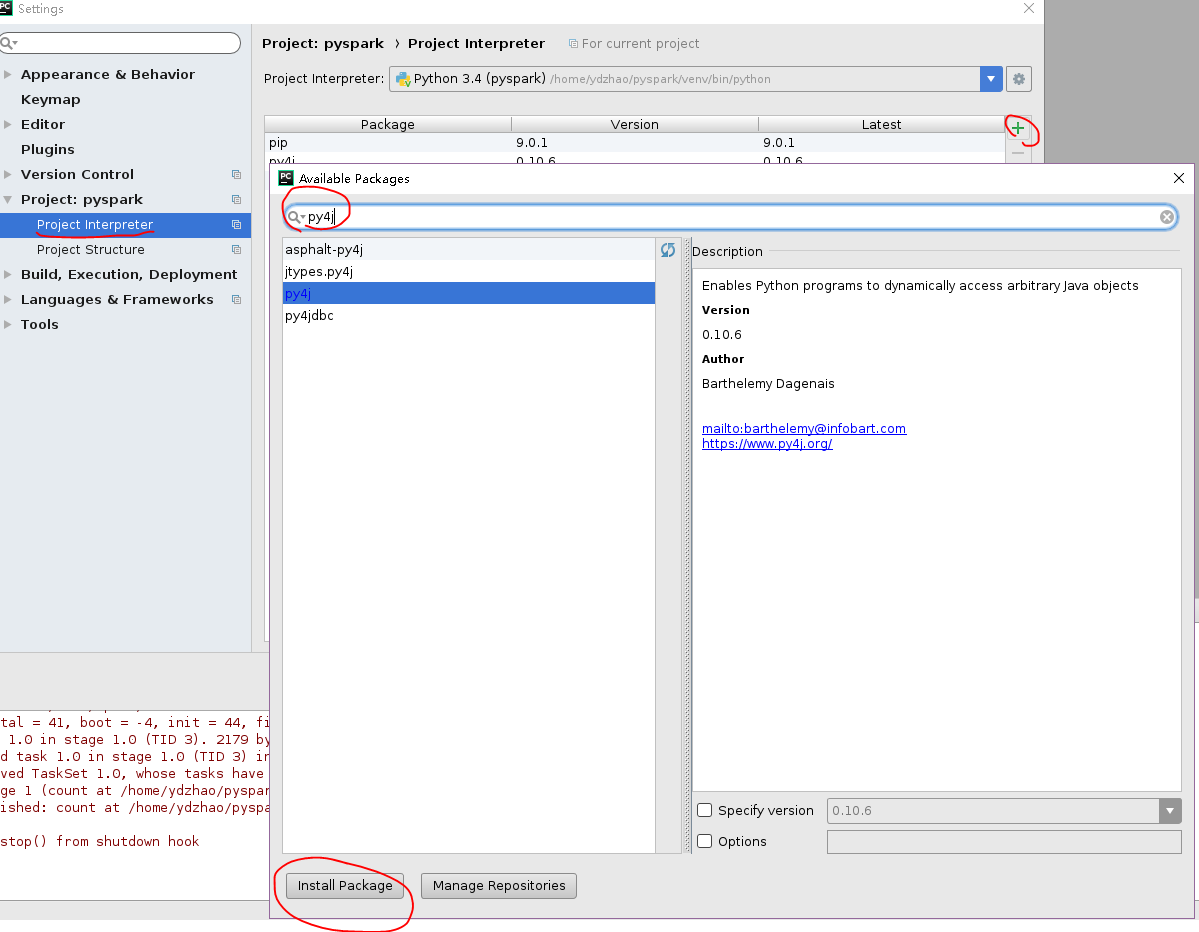The width and height of the screenshot is (1199, 932).
Task: Expand Build, Execution, Deployment section
Action: [8, 274]
